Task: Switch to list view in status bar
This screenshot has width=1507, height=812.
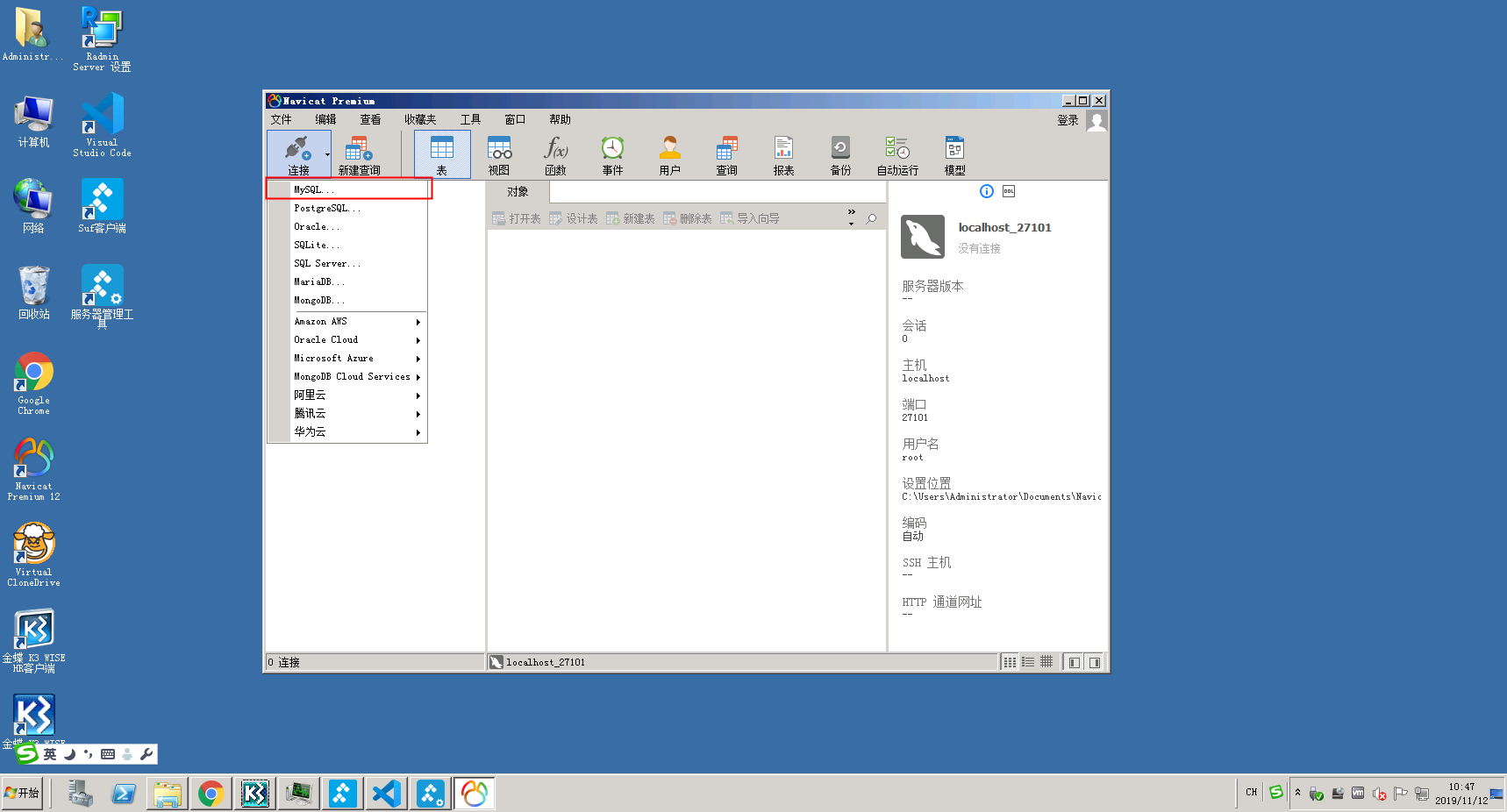Action: point(1028,662)
